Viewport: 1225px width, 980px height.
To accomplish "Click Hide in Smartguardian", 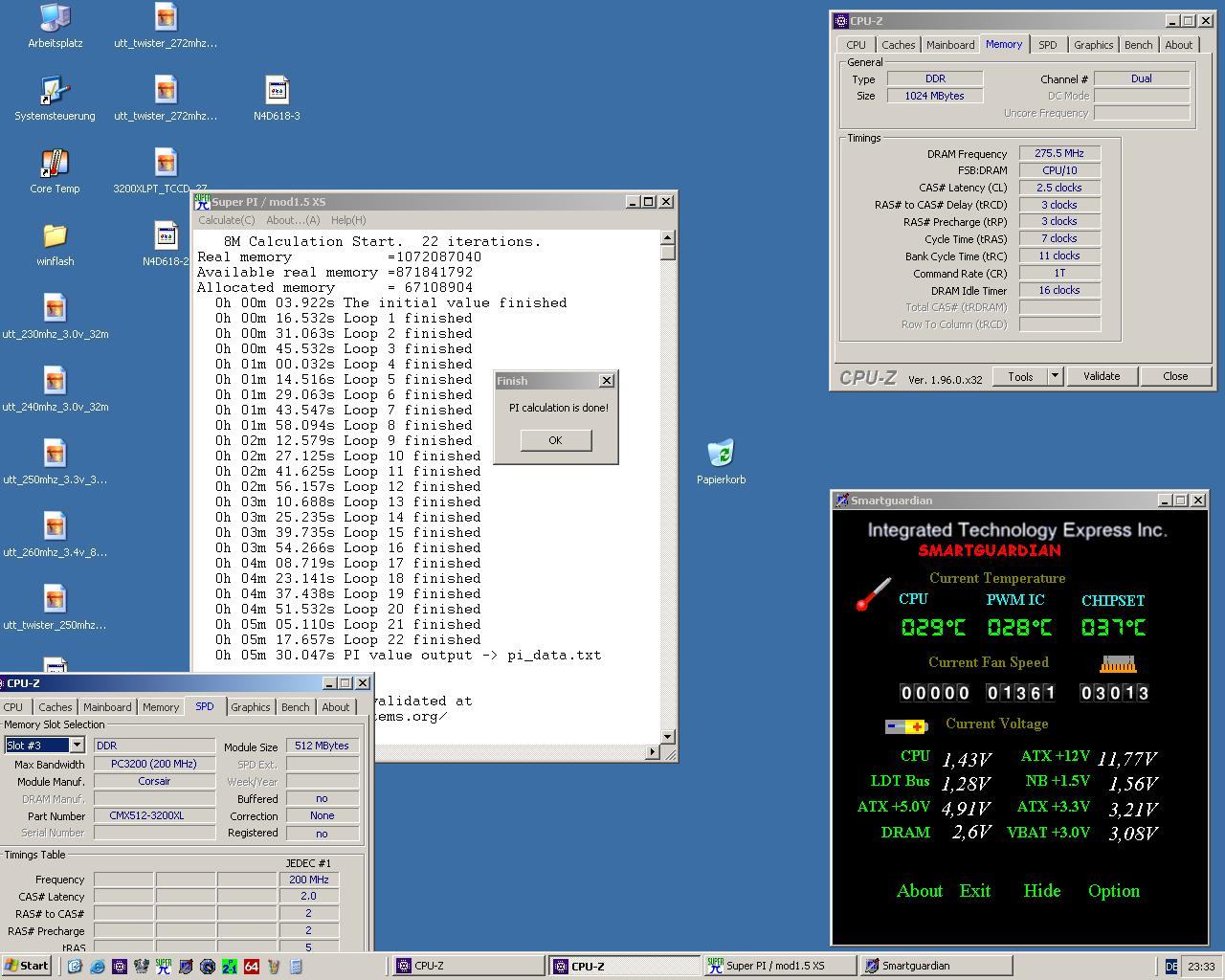I will [1041, 891].
